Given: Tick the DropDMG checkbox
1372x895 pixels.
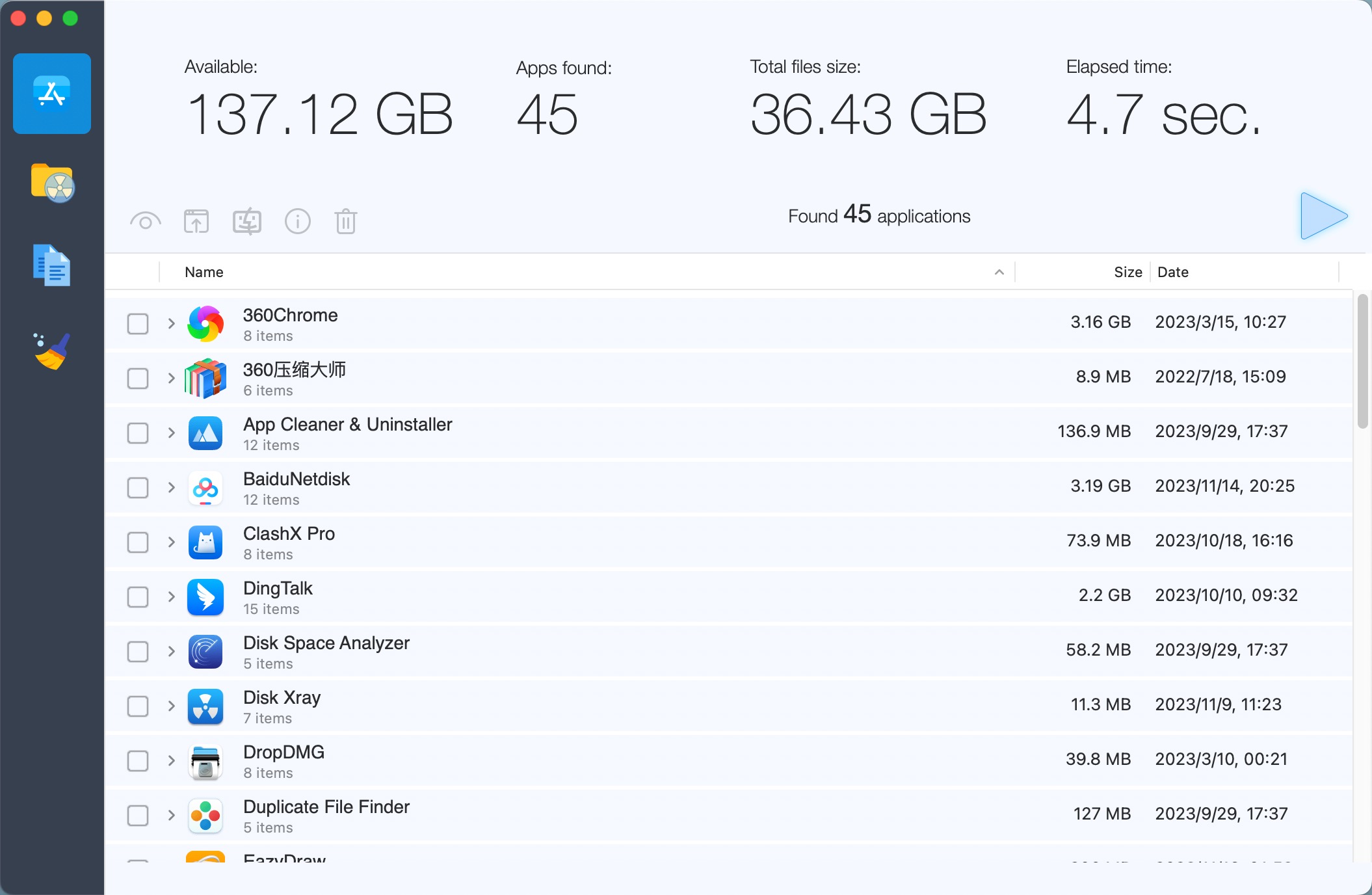Looking at the screenshot, I should pyautogui.click(x=138, y=761).
